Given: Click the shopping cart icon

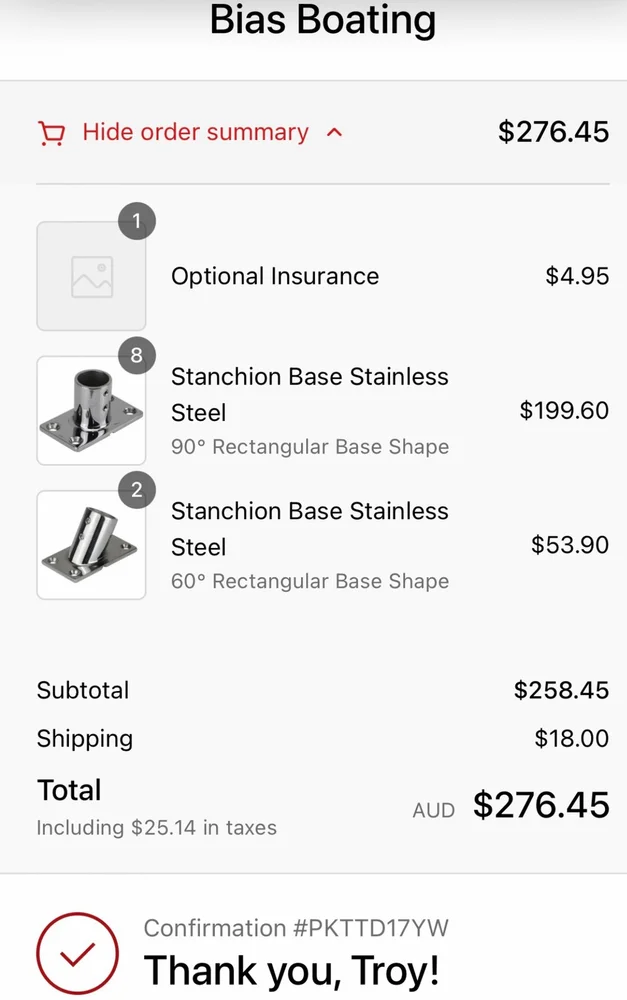Looking at the screenshot, I should click(50, 133).
